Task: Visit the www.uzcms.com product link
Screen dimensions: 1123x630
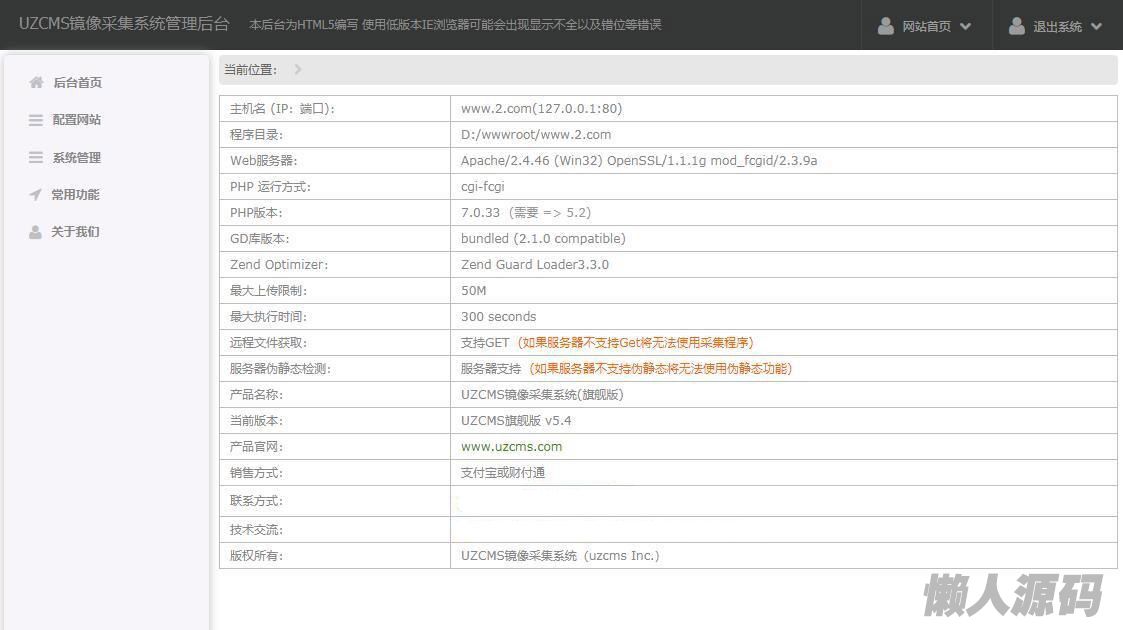Action: click(511, 447)
